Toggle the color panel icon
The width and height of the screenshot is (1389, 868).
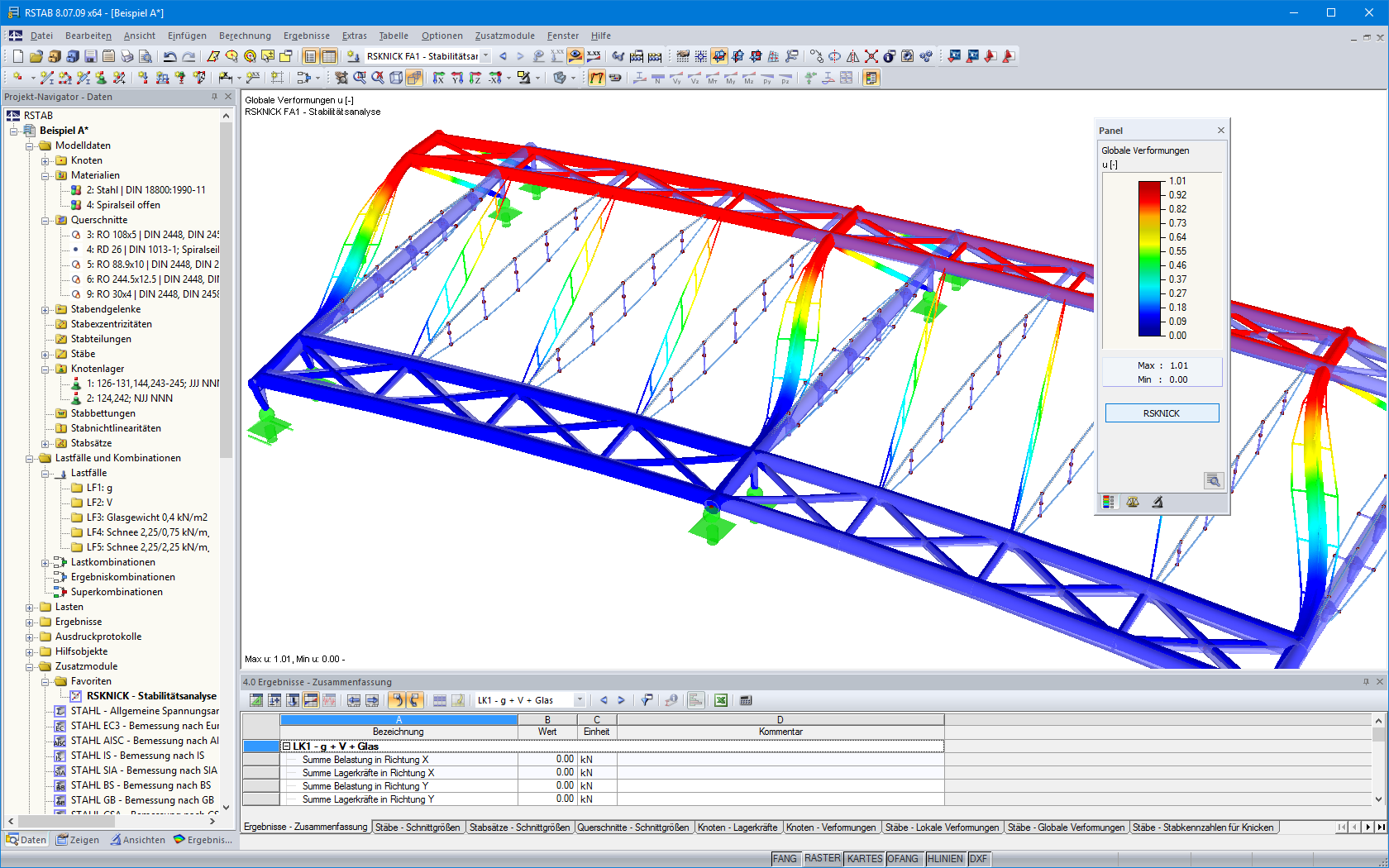(x=871, y=78)
